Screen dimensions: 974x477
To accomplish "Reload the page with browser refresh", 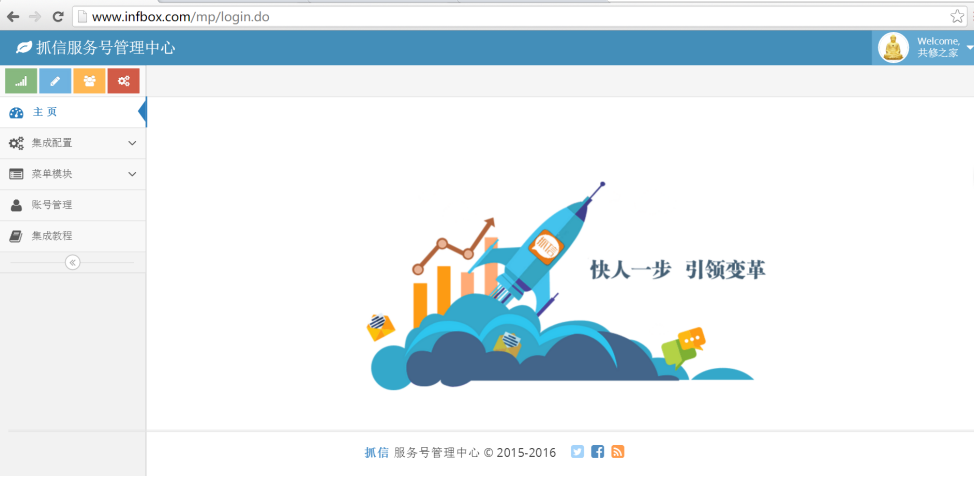I will tap(58, 17).
